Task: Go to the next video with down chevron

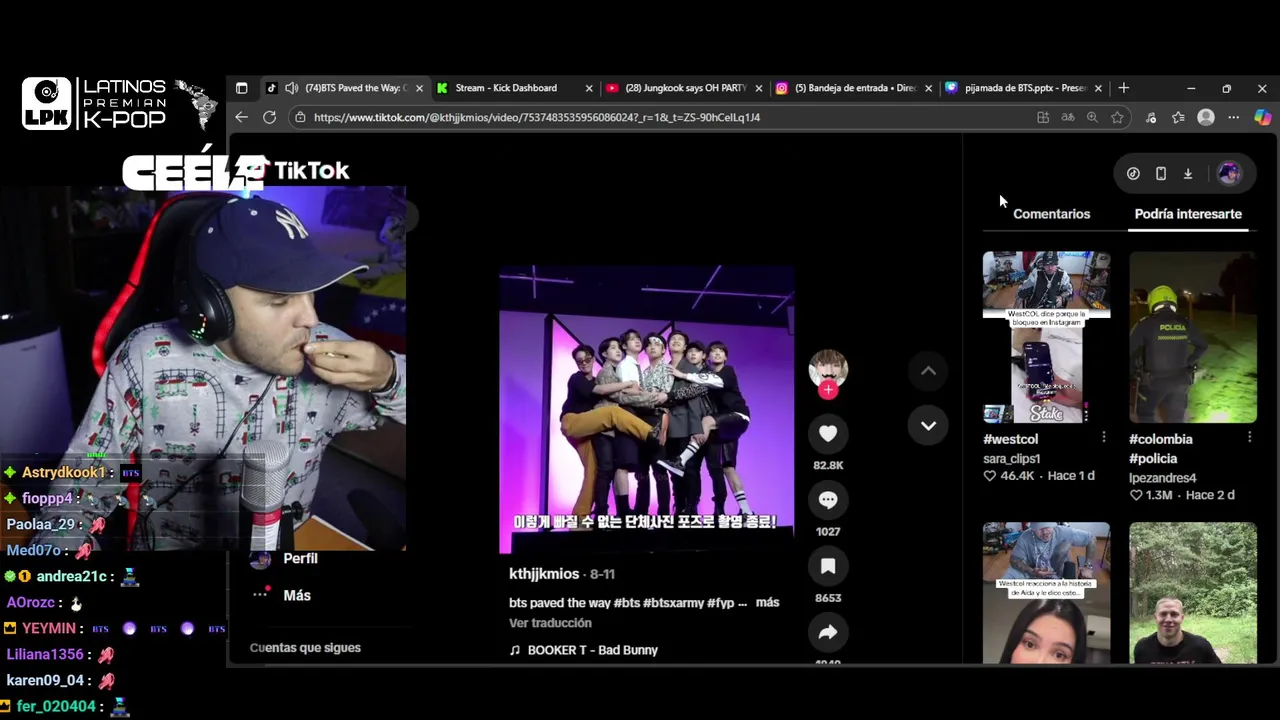Action: point(928,426)
